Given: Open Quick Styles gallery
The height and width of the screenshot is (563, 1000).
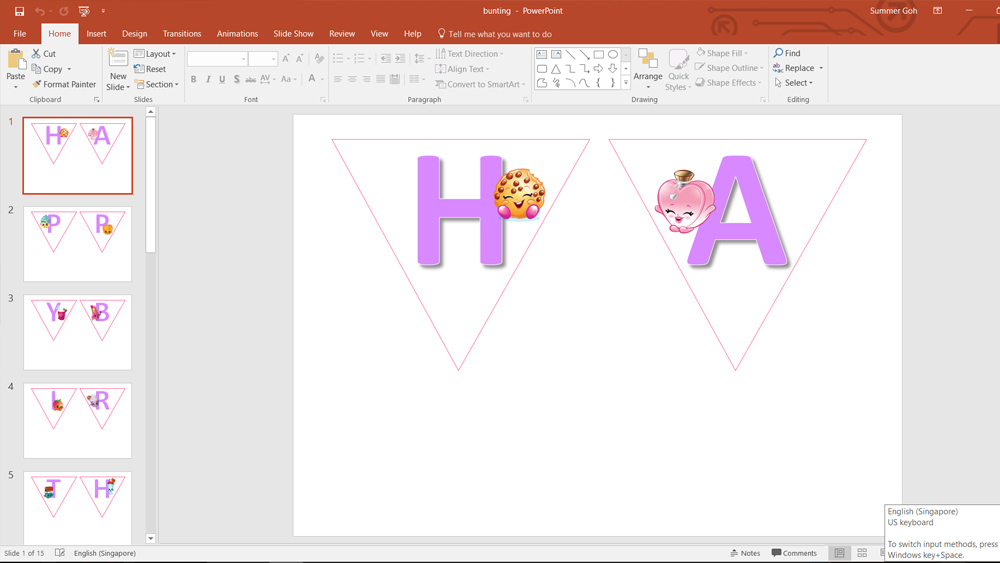Looking at the screenshot, I should 679,70.
